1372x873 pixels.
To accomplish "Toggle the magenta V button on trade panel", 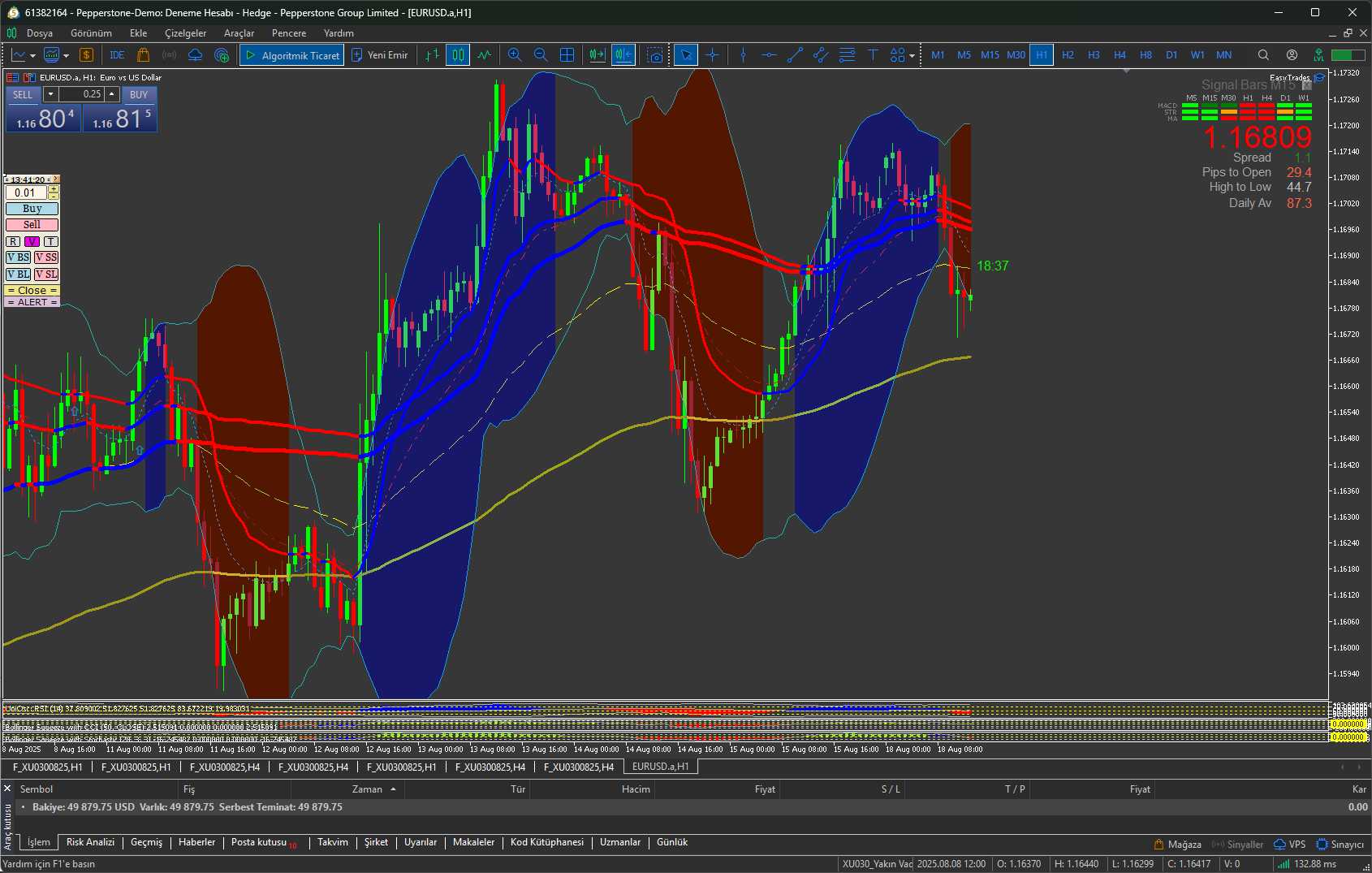I will tap(32, 241).
